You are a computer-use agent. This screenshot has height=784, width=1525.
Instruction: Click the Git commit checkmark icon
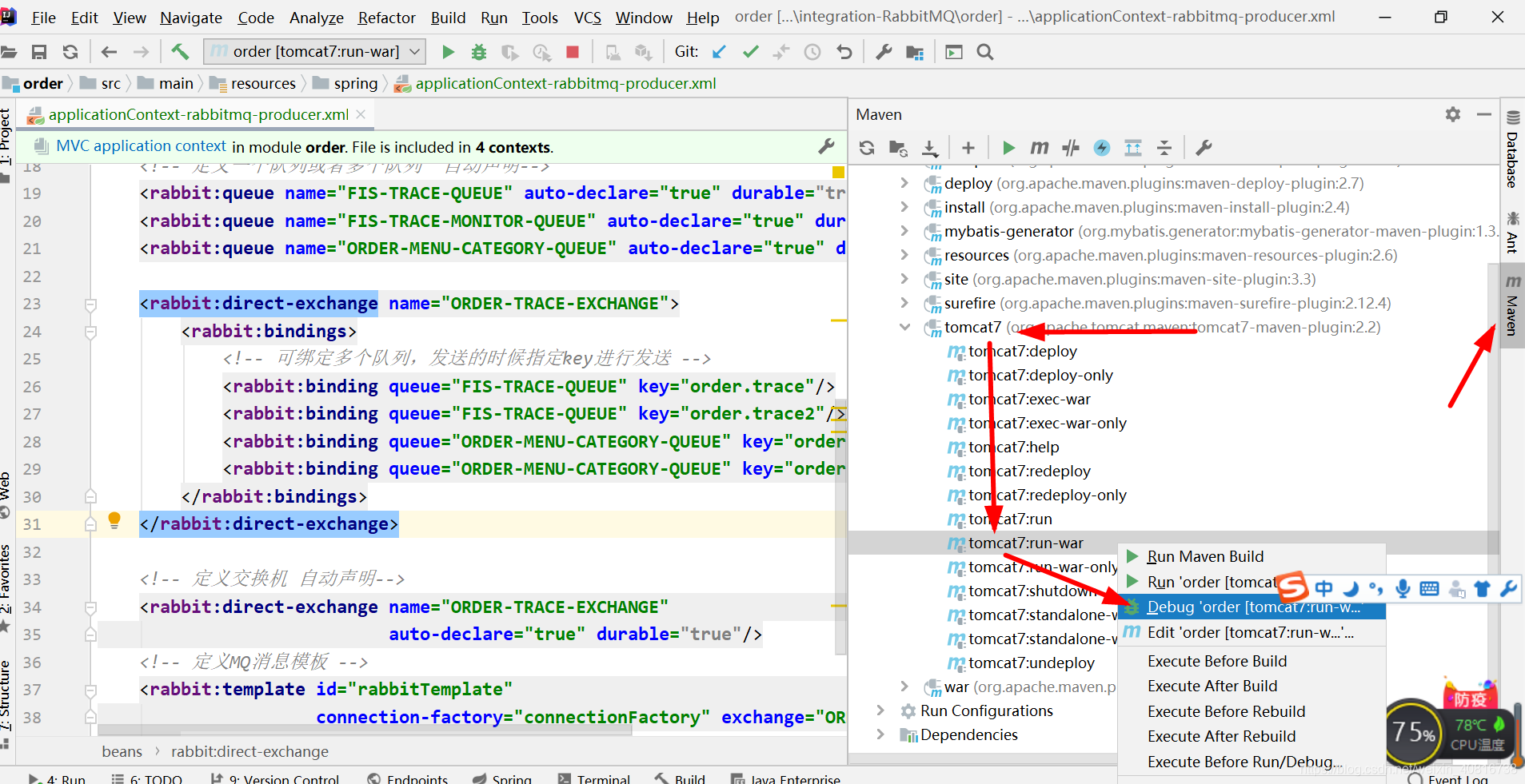pyautogui.click(x=750, y=52)
